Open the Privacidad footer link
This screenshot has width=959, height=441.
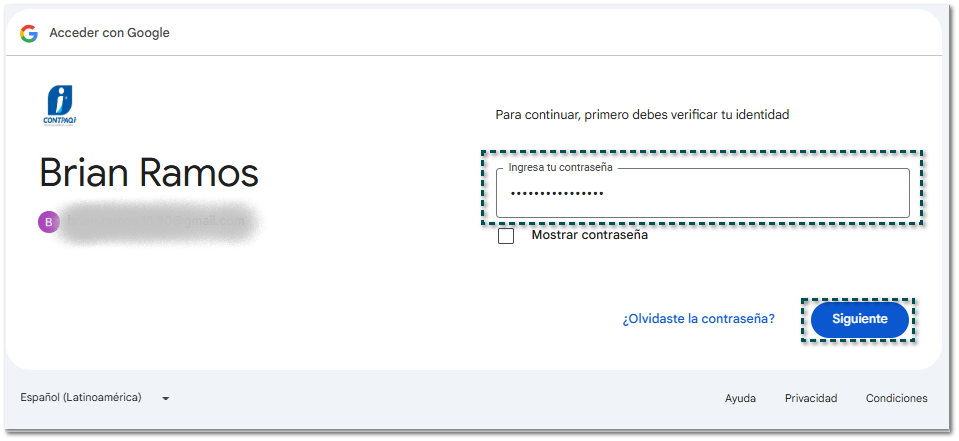[x=810, y=398]
